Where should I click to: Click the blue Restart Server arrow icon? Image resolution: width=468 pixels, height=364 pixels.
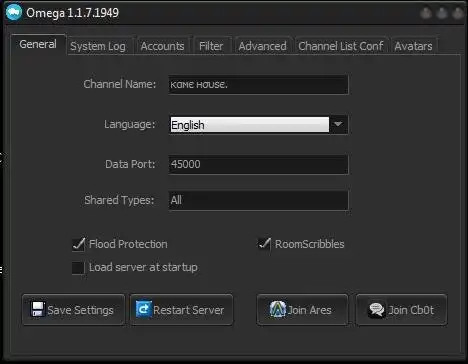coord(143,309)
